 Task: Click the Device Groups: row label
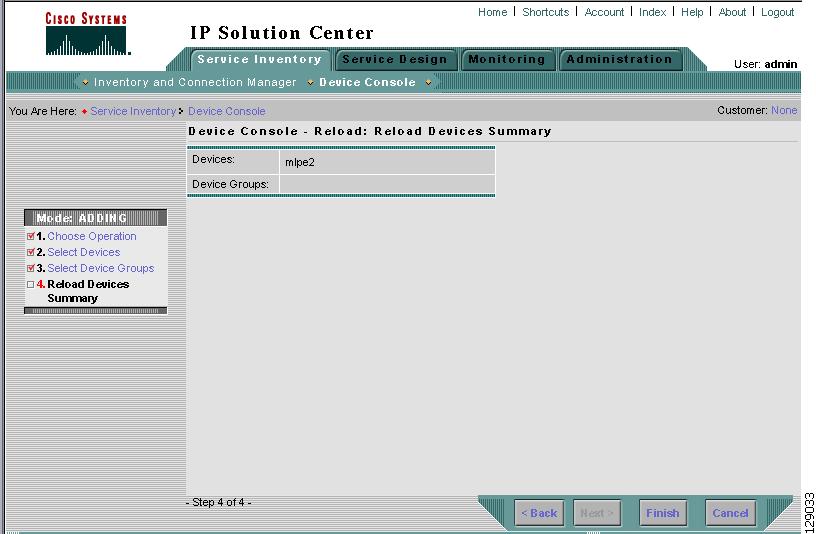click(230, 184)
